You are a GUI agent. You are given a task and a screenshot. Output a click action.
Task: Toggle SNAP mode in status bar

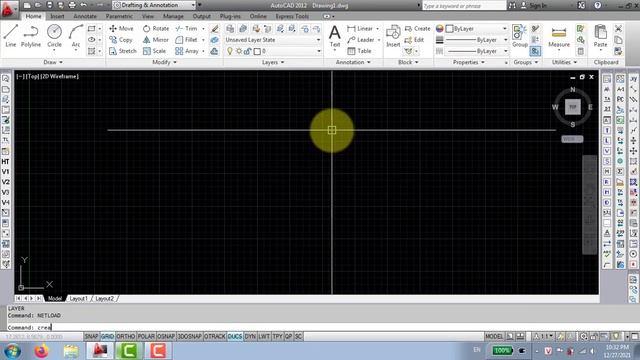click(91, 336)
